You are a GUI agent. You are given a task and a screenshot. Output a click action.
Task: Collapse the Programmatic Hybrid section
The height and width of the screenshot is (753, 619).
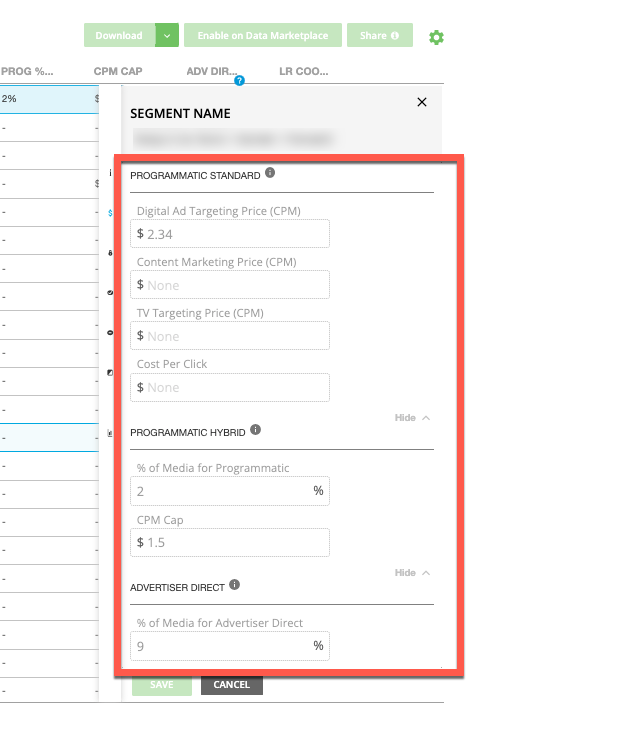[x=412, y=573]
